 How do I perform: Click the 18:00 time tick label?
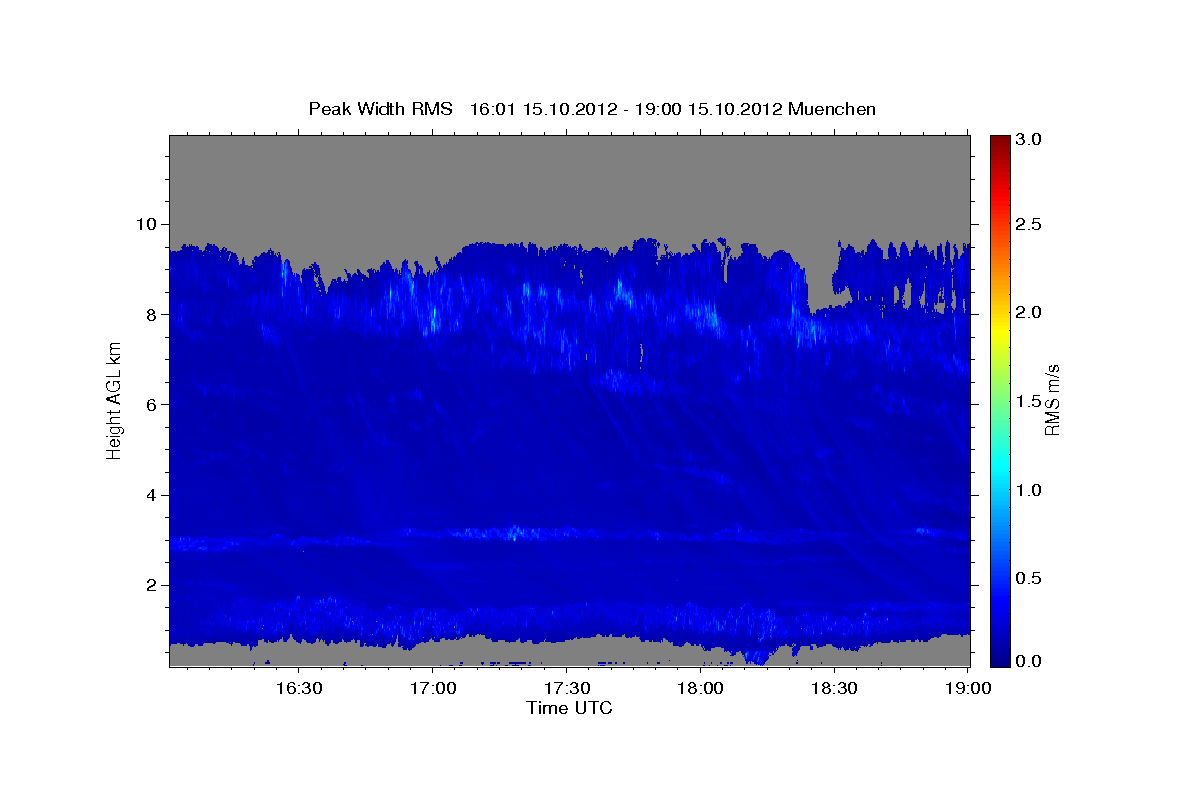(700, 689)
